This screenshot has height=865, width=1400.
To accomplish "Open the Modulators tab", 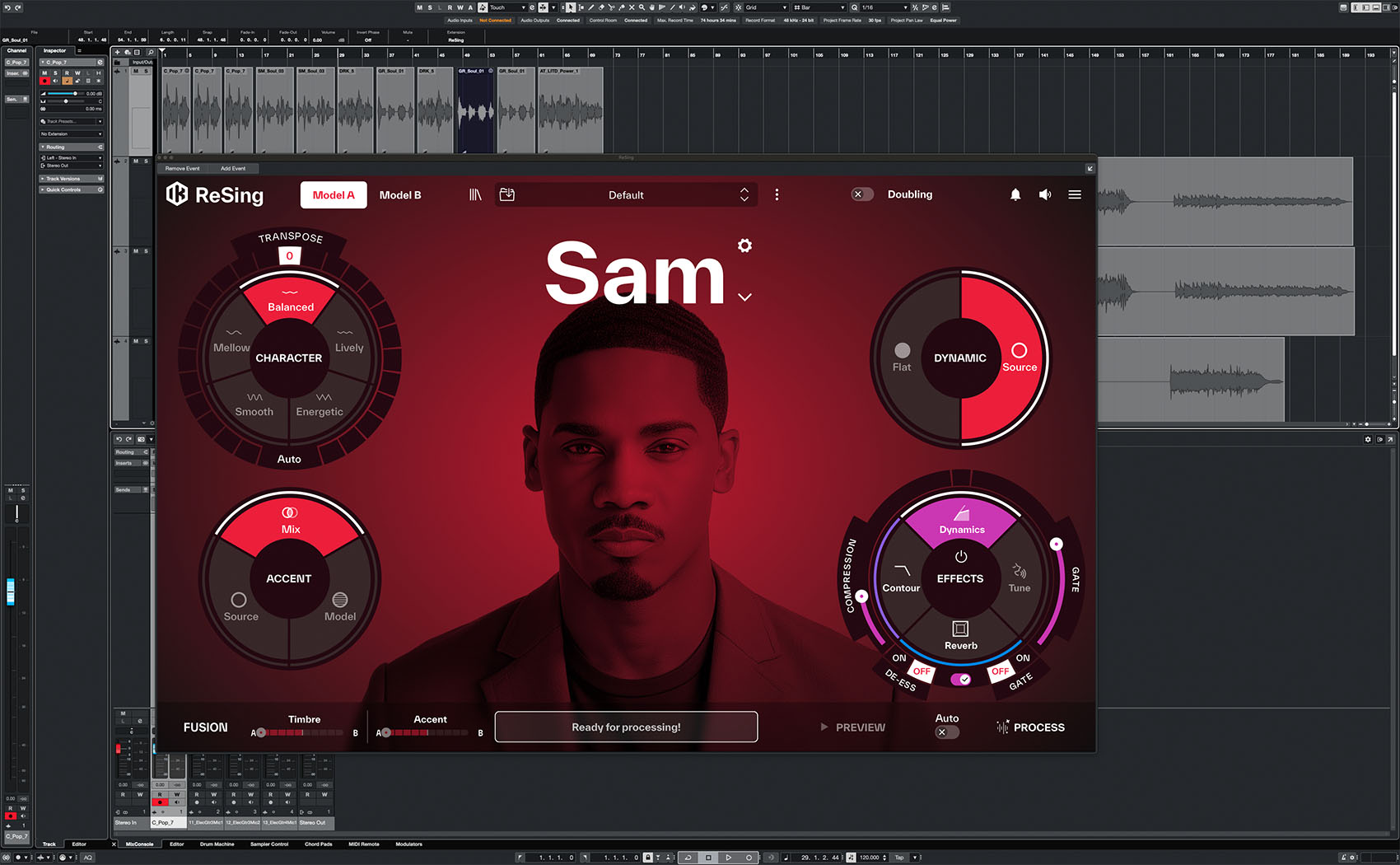I will [409, 844].
